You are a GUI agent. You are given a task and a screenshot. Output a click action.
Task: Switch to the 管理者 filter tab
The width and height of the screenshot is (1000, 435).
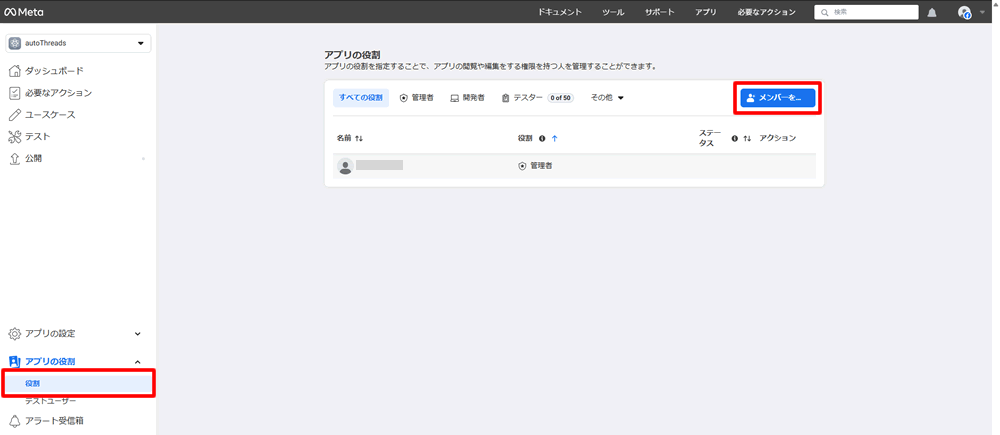(416, 98)
